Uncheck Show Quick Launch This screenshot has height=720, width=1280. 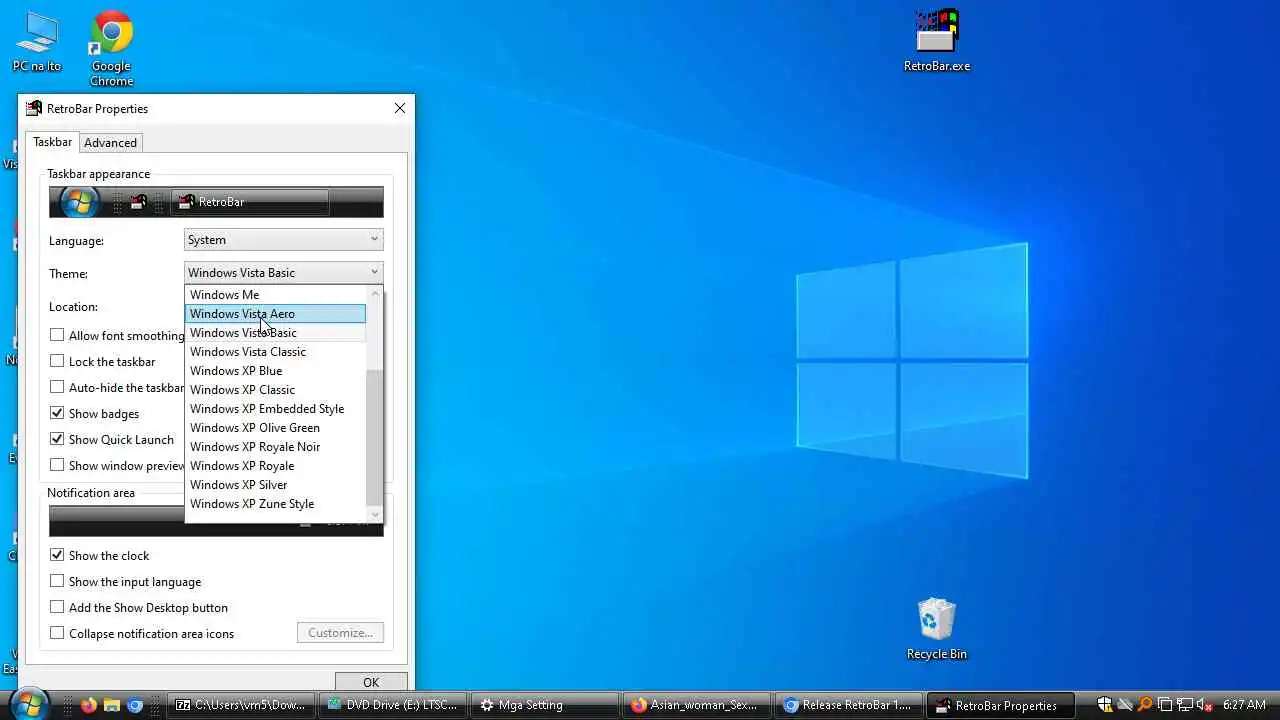[57, 439]
